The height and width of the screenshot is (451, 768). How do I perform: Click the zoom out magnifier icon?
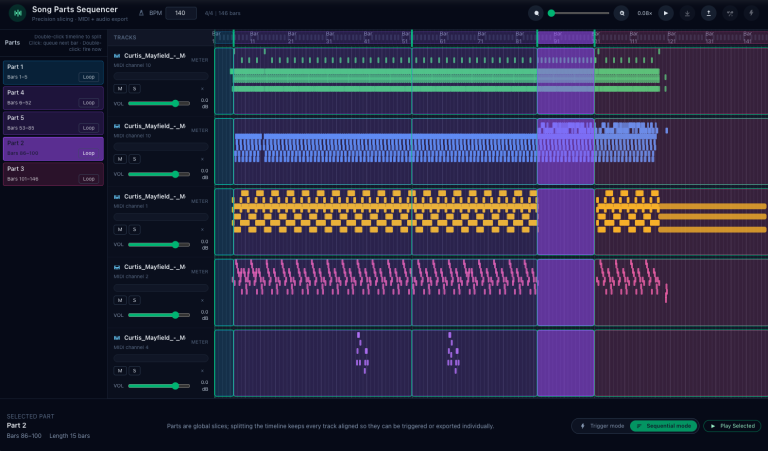pyautogui.click(x=536, y=13)
